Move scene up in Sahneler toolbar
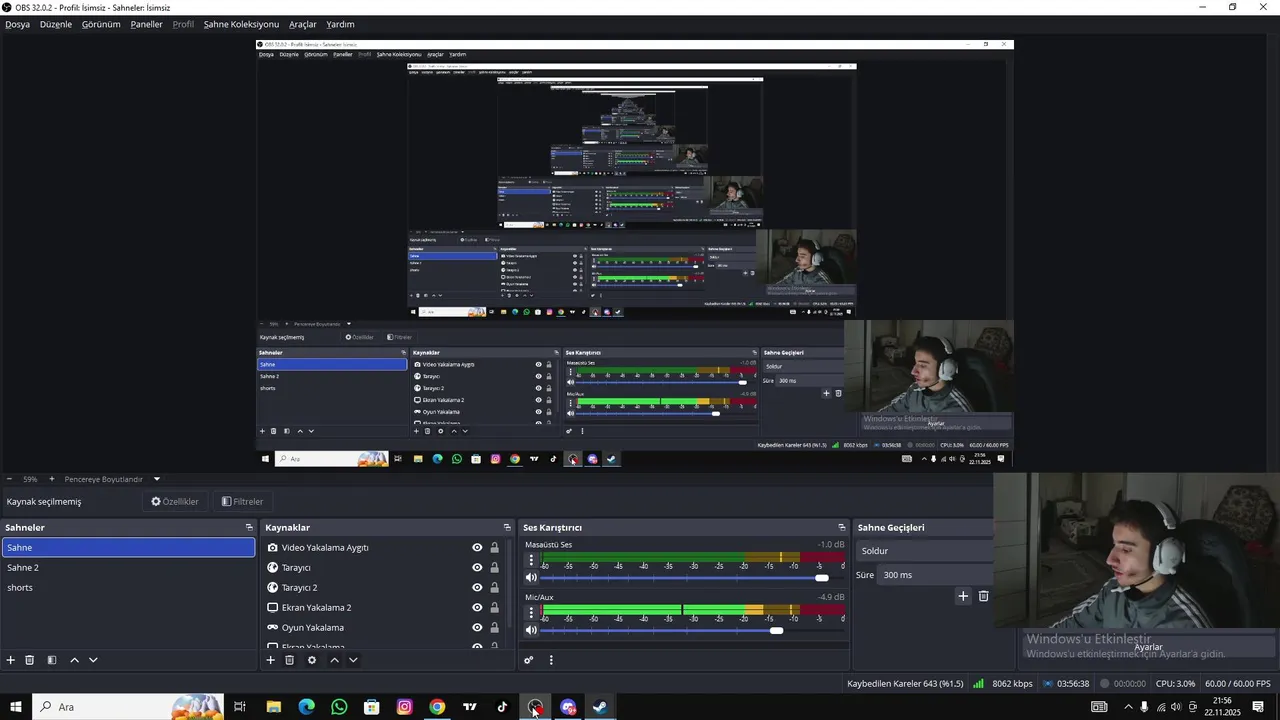The image size is (1280, 720). coord(74,660)
